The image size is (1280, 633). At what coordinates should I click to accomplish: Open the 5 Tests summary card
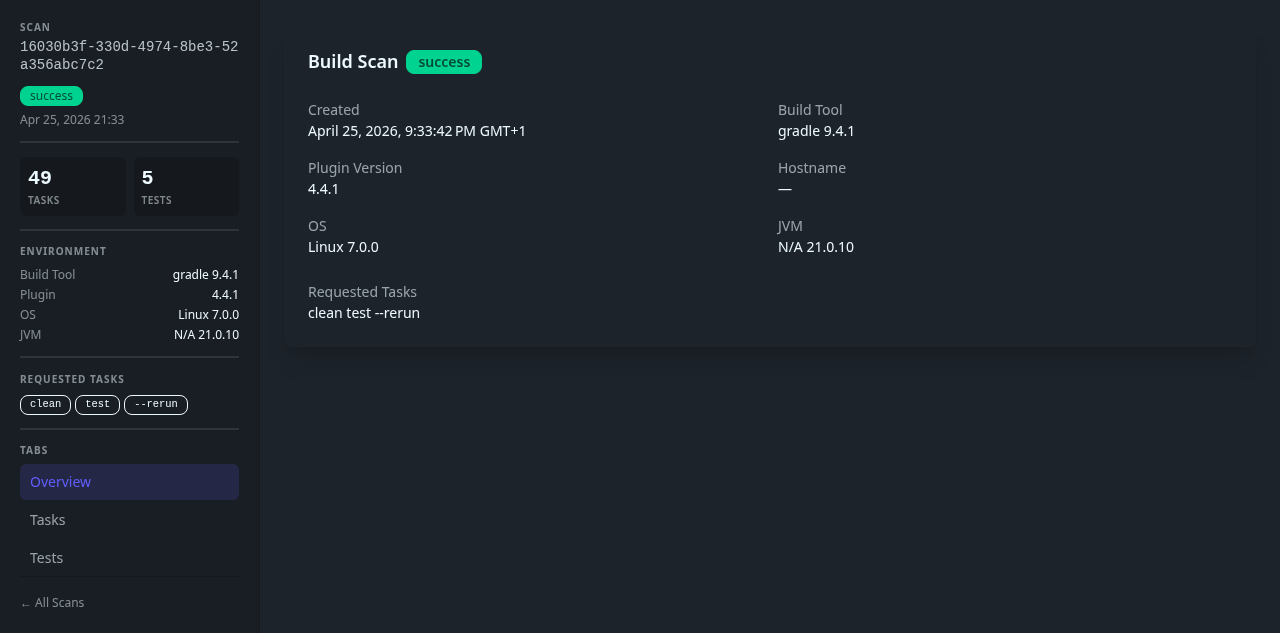point(186,186)
